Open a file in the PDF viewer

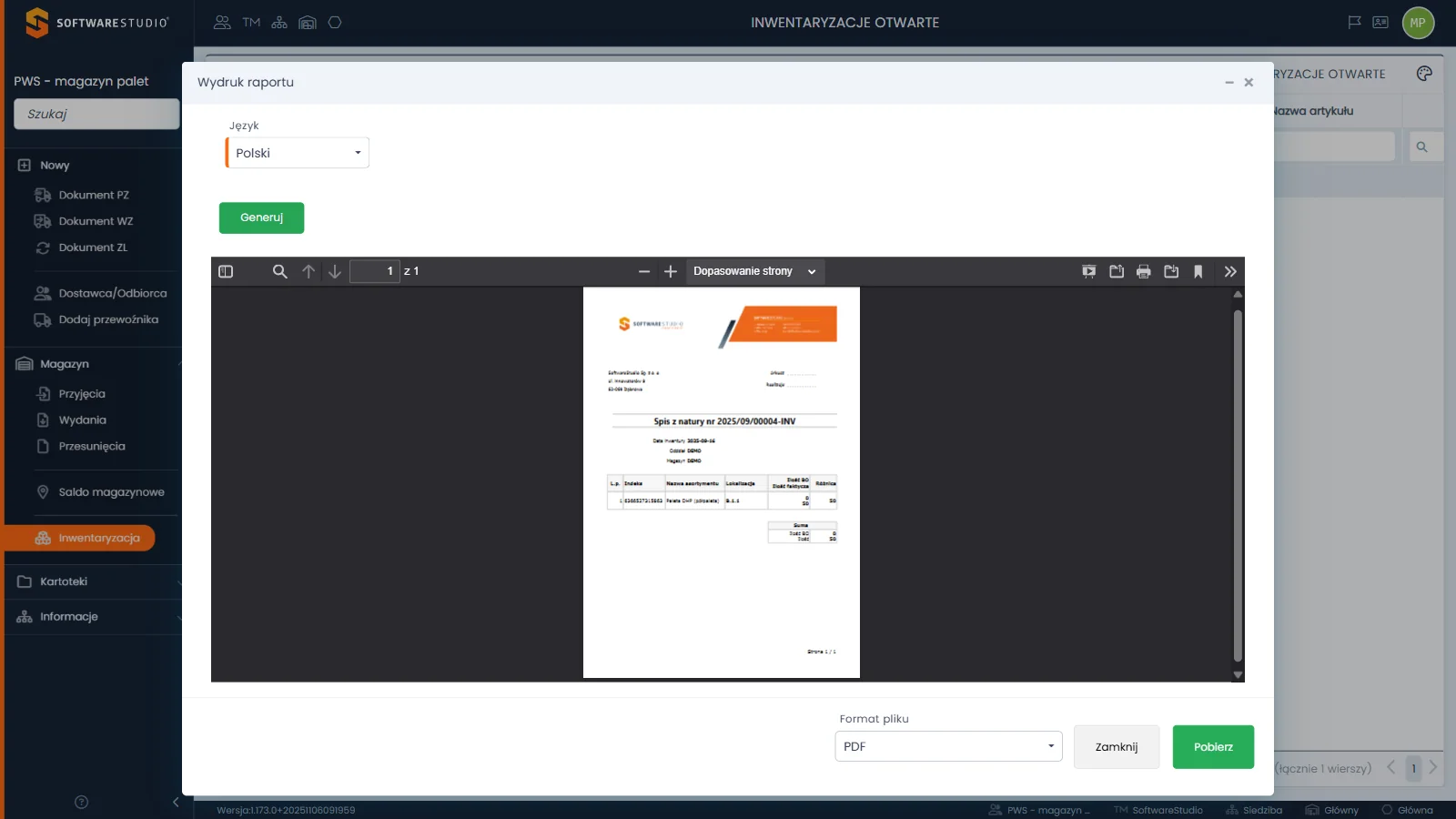(1117, 271)
